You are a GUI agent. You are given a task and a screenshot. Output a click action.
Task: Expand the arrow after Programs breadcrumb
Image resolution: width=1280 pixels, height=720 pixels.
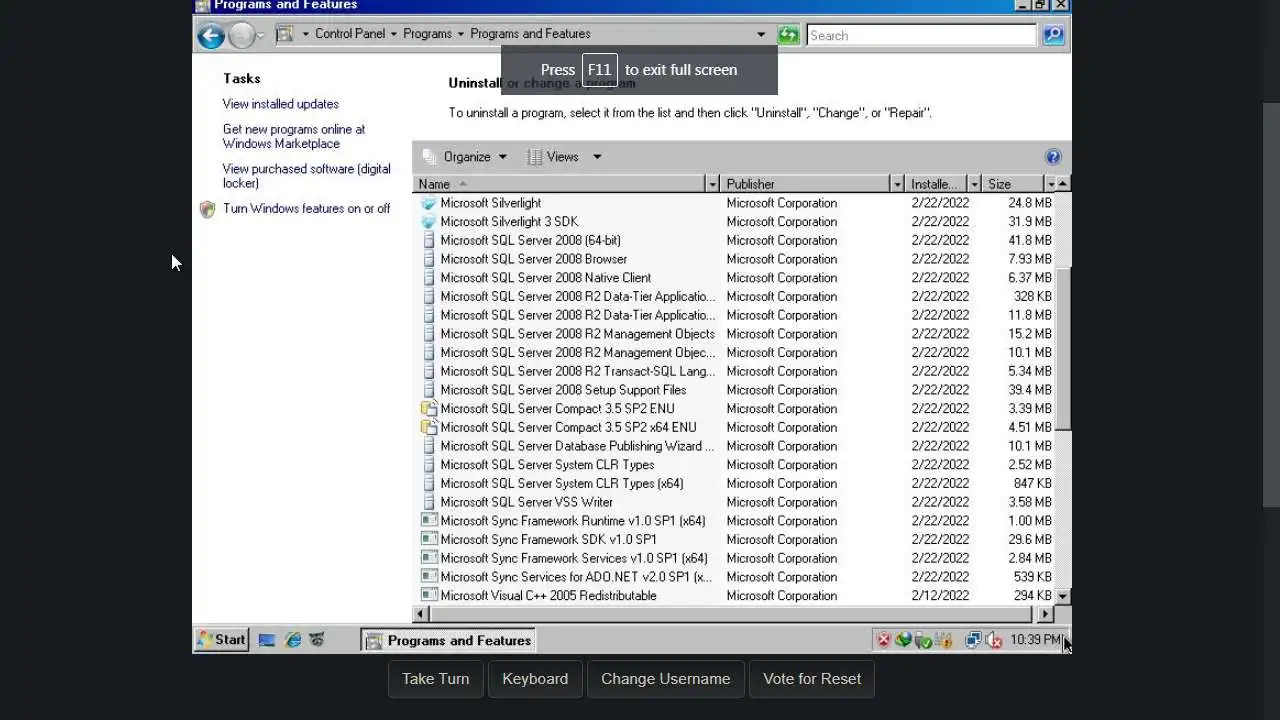click(x=461, y=34)
